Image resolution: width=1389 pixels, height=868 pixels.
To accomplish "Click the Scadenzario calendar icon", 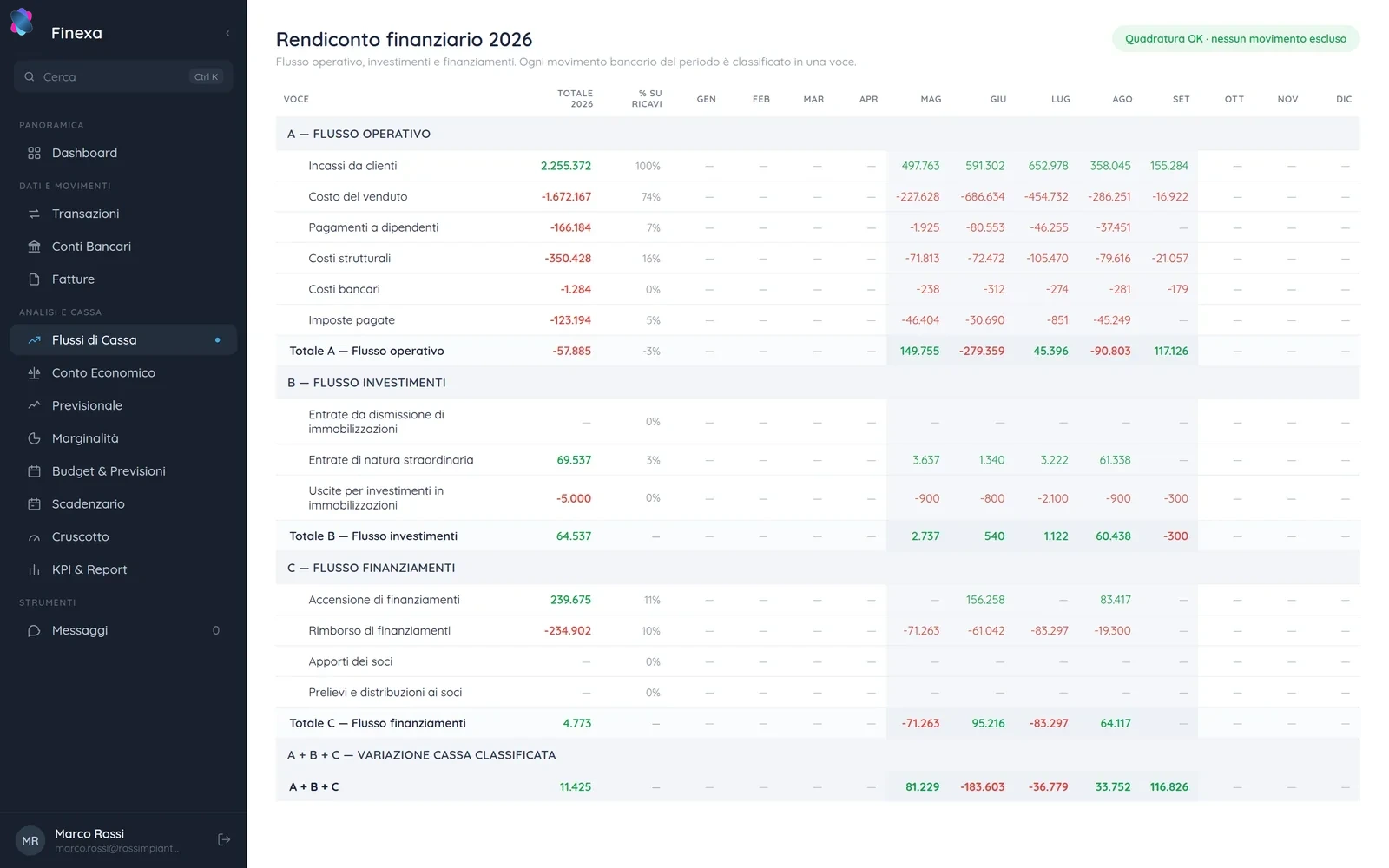I will tap(34, 504).
